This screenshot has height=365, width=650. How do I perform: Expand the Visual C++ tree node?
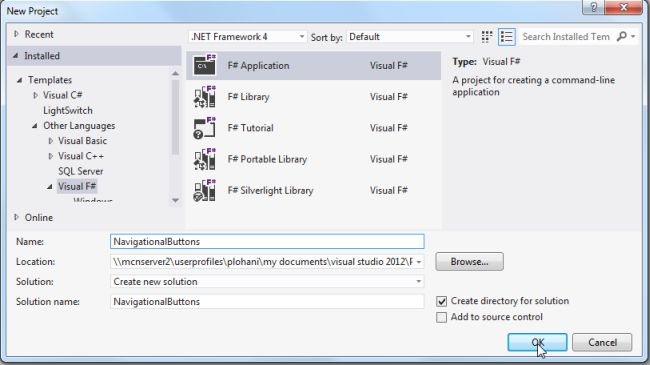pyautogui.click(x=51, y=156)
